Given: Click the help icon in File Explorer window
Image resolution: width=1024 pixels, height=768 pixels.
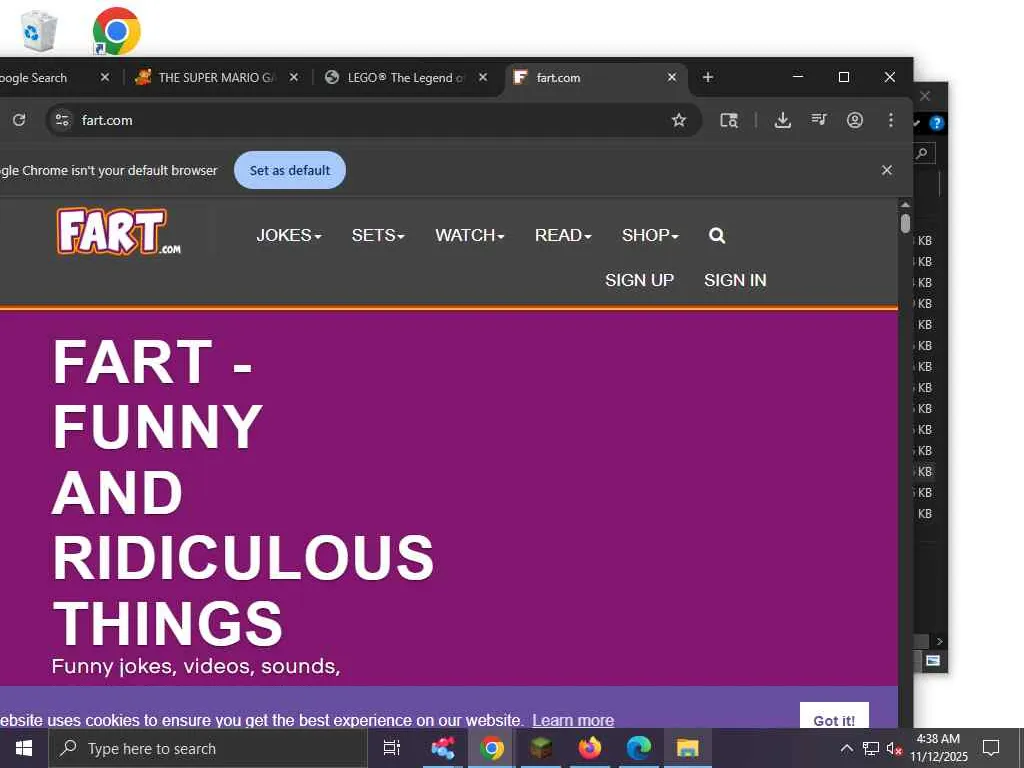Looking at the screenshot, I should click(x=937, y=122).
